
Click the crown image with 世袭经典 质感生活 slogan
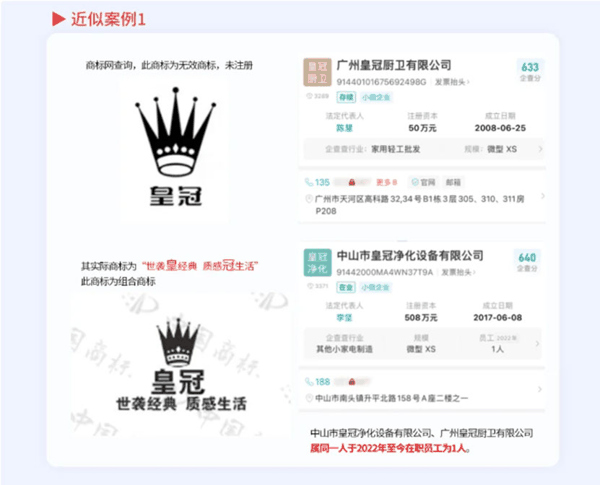[x=171, y=361]
